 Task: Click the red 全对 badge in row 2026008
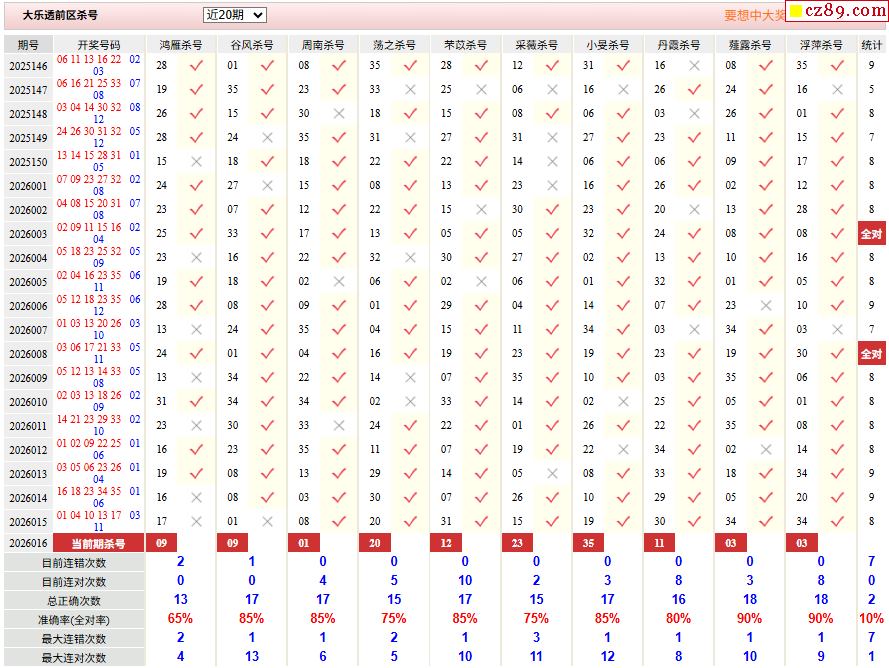point(871,354)
